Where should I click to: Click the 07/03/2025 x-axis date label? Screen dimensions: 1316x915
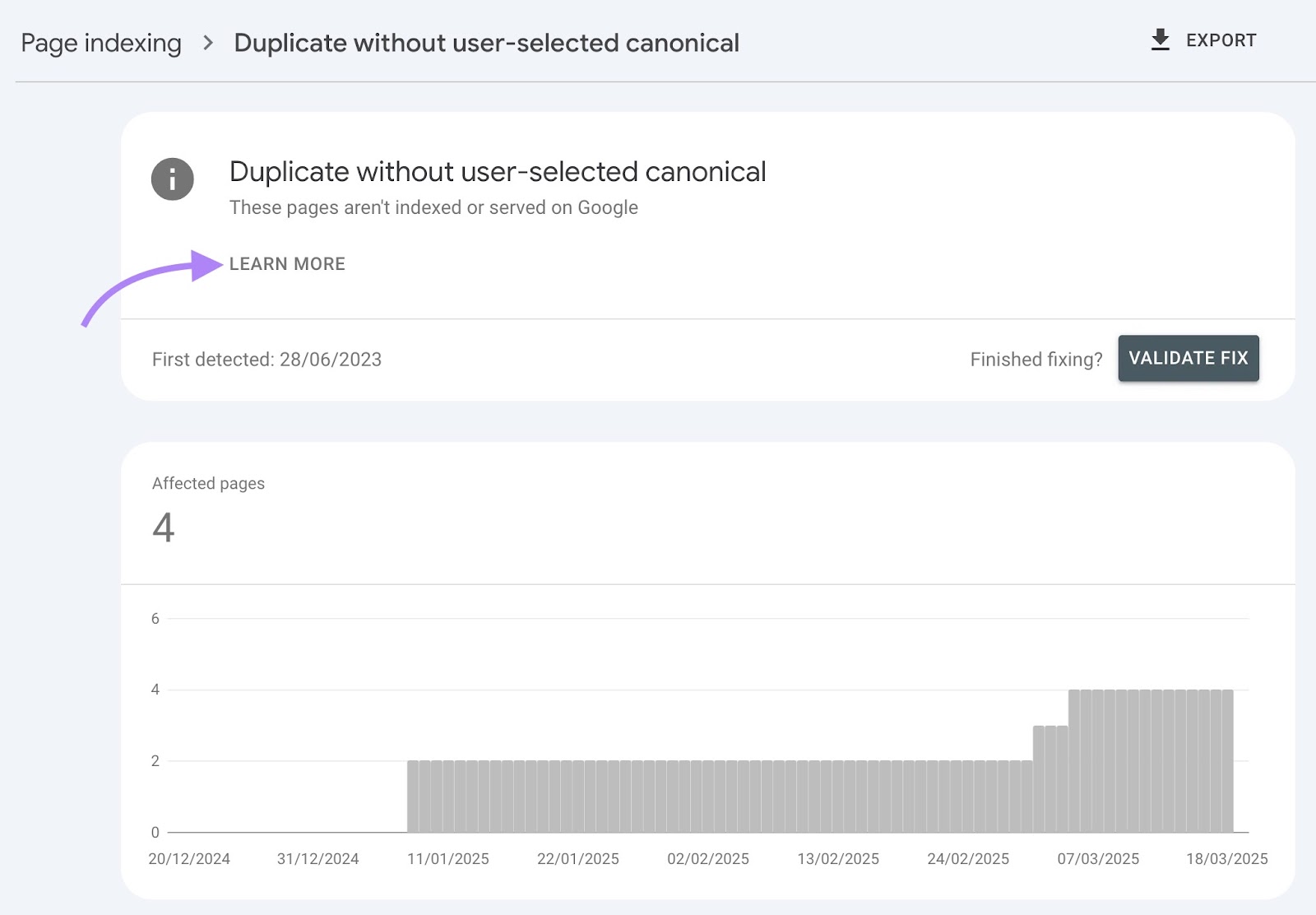(1098, 859)
